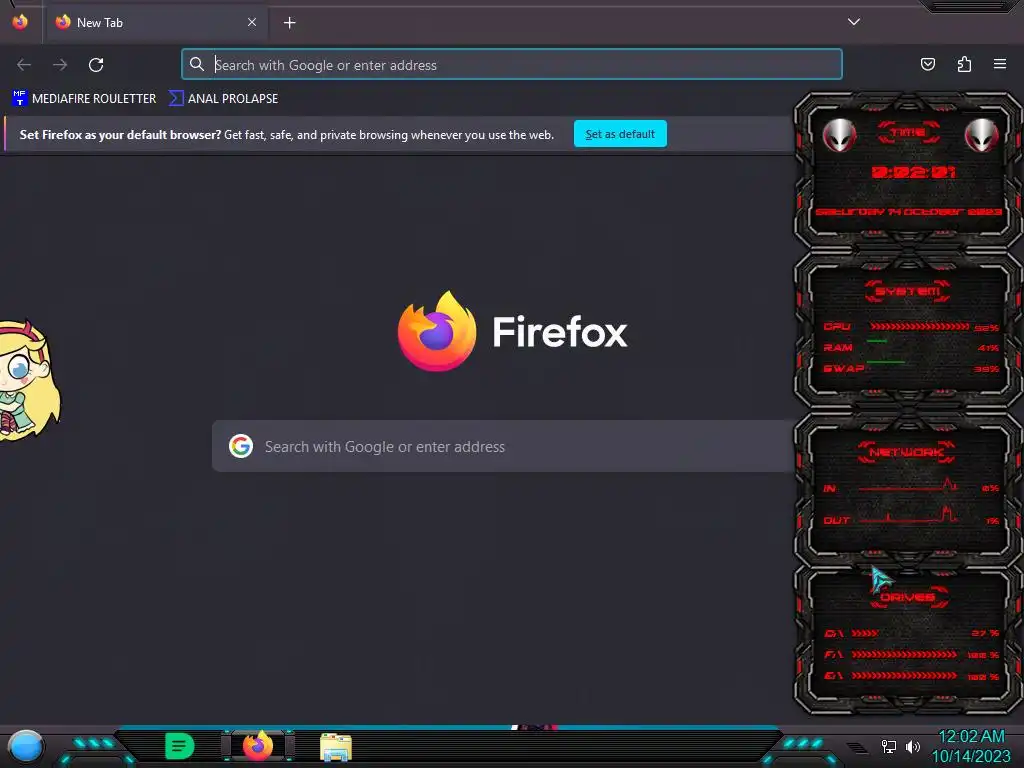Screen dimensions: 1024x768
Task: Click the G:\ drive usage bar
Action: click(904, 676)
